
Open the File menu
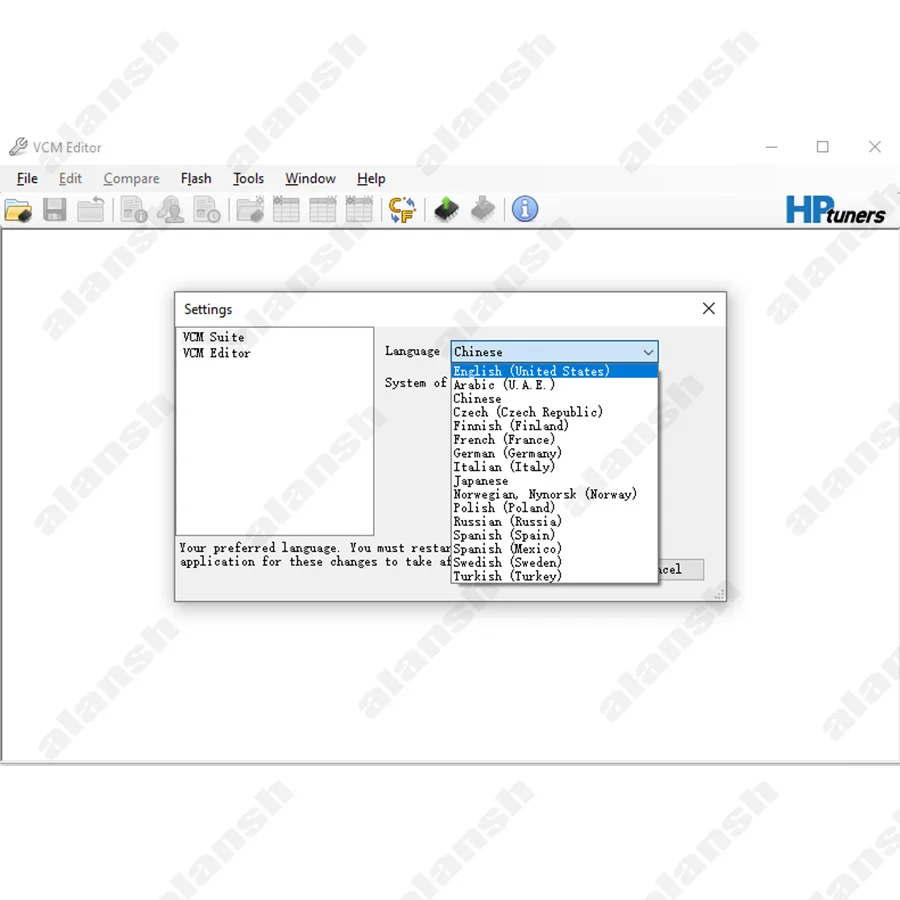click(x=27, y=179)
